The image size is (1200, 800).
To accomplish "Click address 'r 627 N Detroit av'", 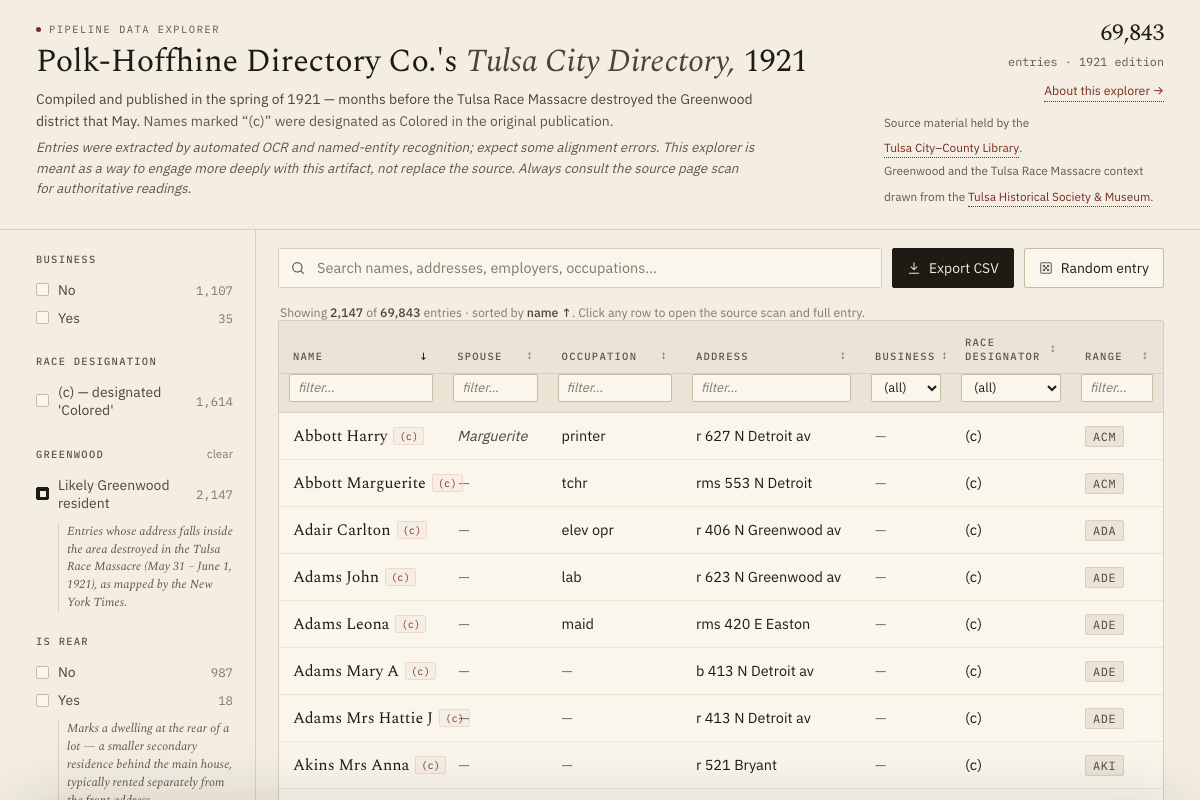I will pyautogui.click(x=753, y=436).
